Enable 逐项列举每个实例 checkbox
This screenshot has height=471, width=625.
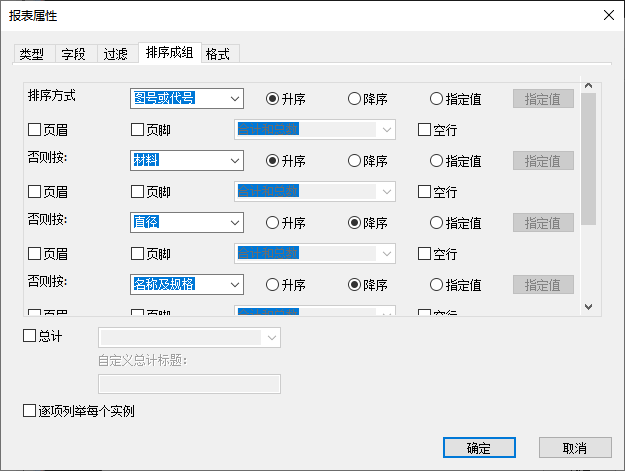pos(29,411)
